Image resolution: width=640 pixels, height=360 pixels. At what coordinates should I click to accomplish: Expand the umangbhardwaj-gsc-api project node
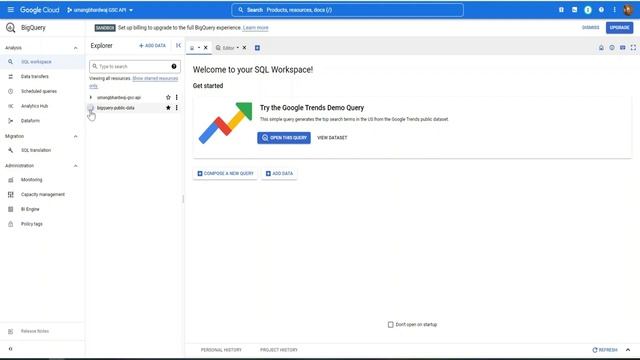91,98
